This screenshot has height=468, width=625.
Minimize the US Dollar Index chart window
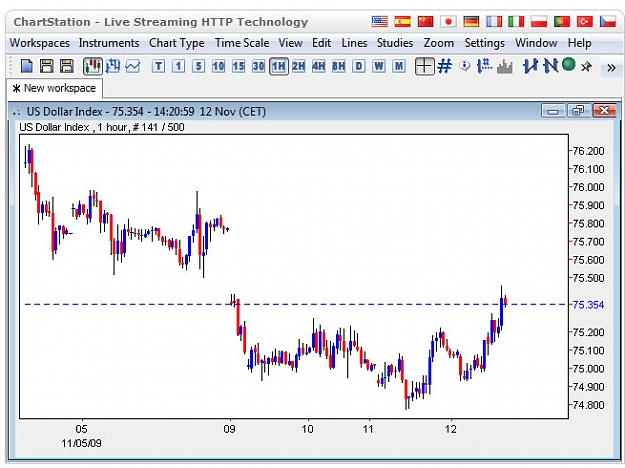click(553, 111)
